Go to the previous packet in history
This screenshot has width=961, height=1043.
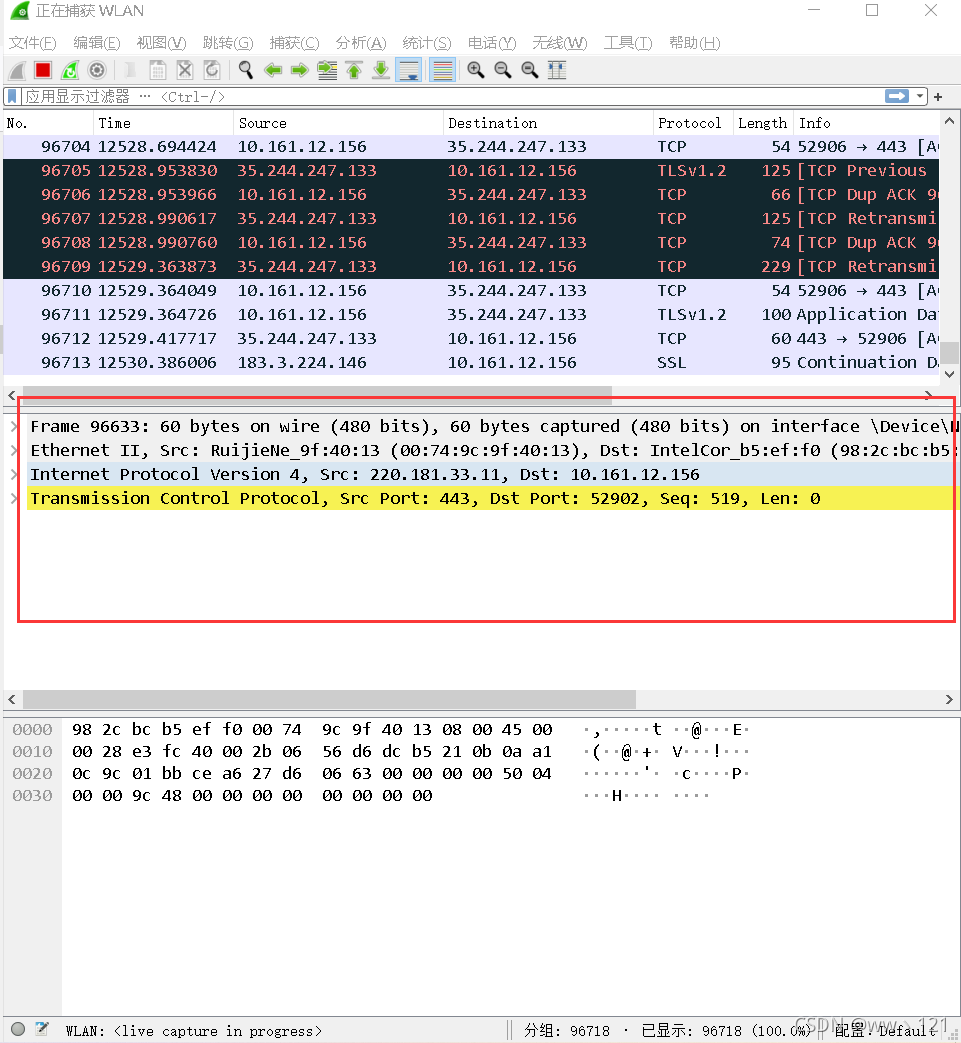pos(272,70)
